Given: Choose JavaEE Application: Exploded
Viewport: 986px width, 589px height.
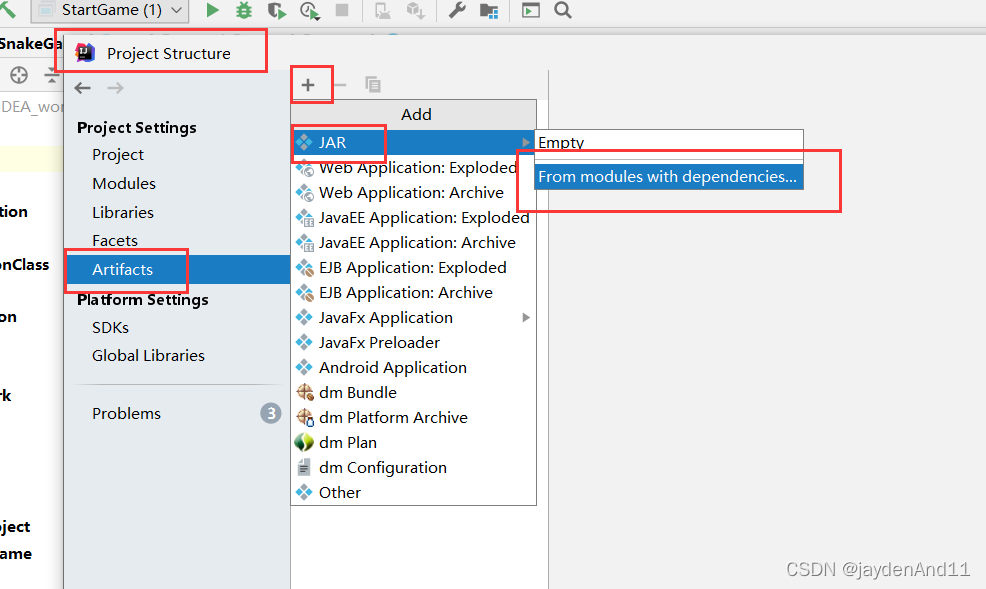Looking at the screenshot, I should tap(413, 217).
